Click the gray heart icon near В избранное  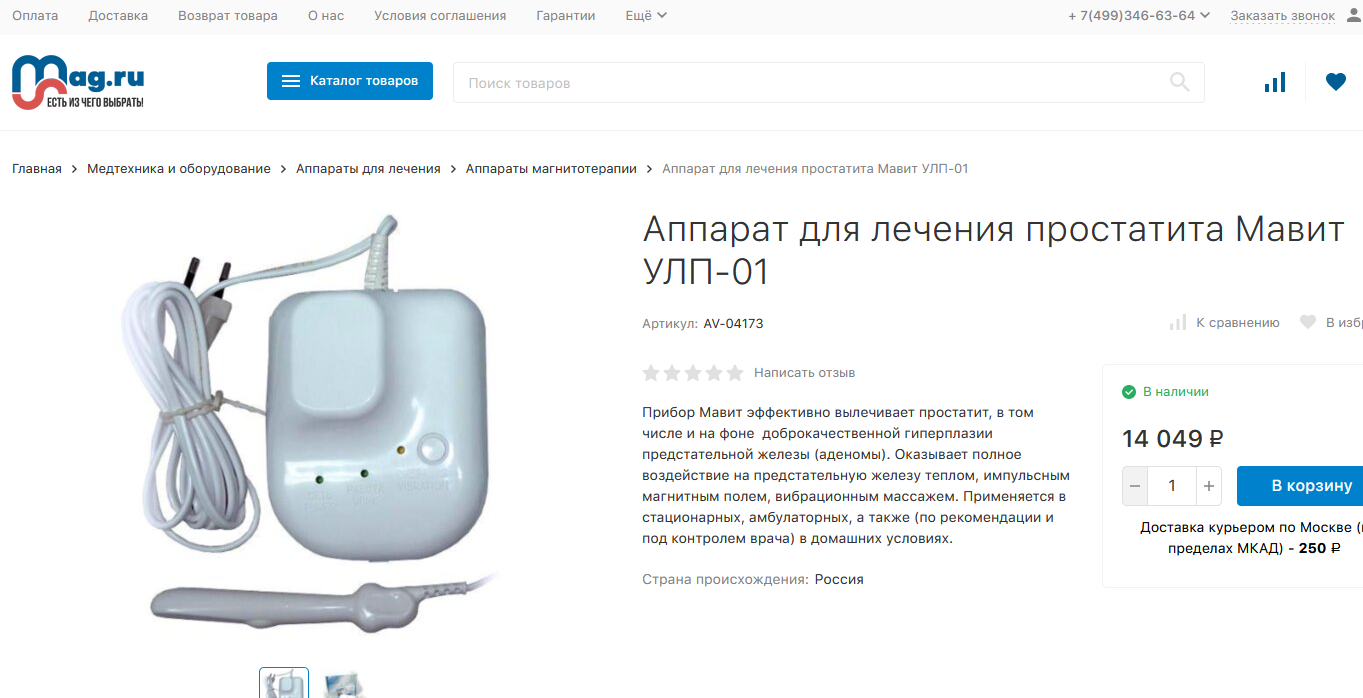click(1307, 322)
